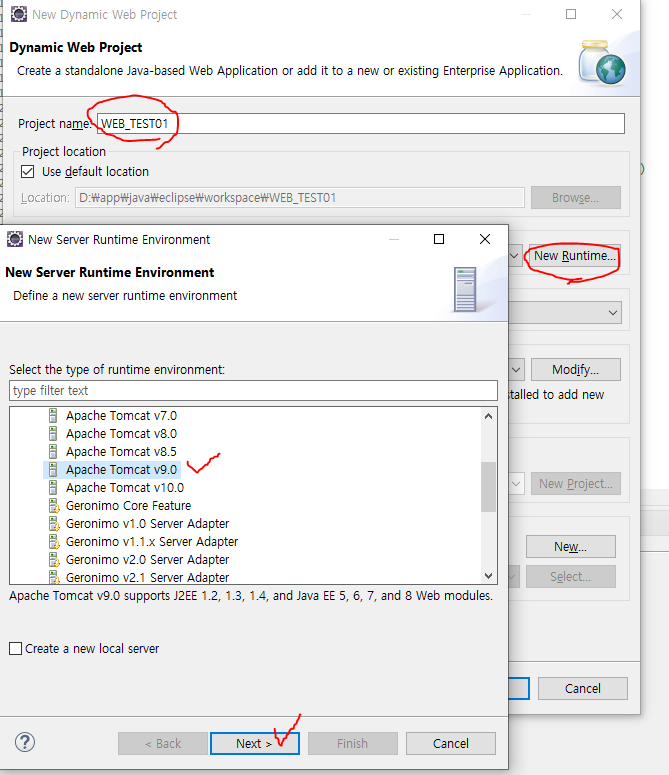Screen dimensions: 669x775
Task: Select the Apache Tomcat v10.0 row text
Action: point(125,488)
